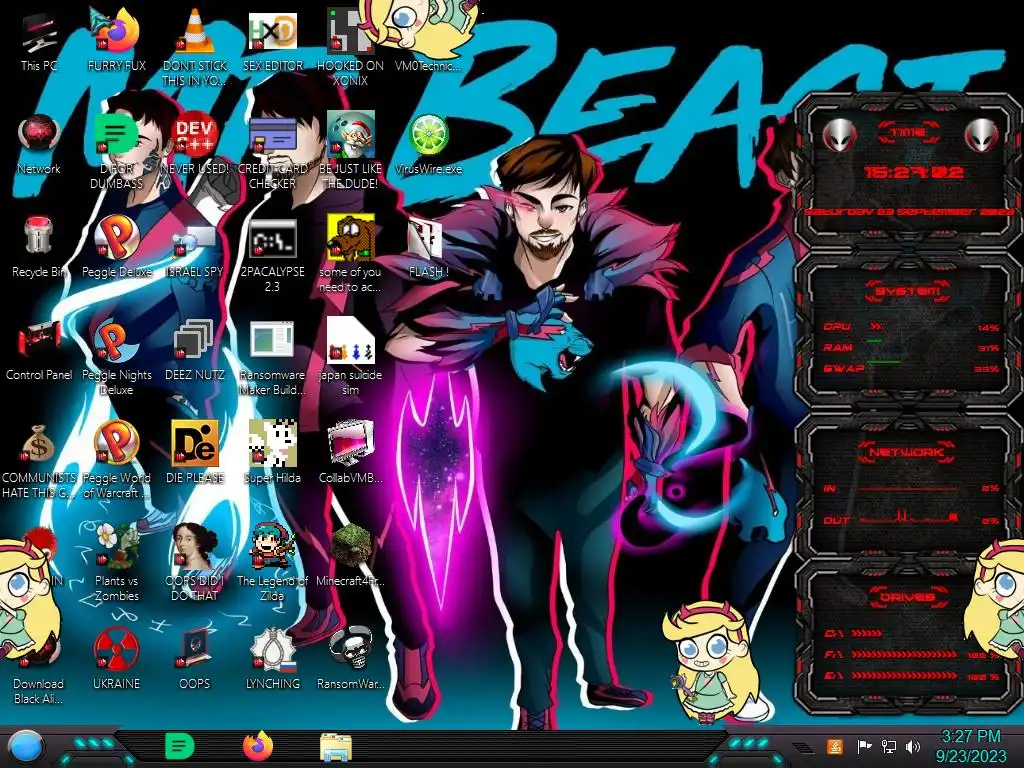Click the orange tray application icon
This screenshot has height=768, width=1024.
[835, 746]
